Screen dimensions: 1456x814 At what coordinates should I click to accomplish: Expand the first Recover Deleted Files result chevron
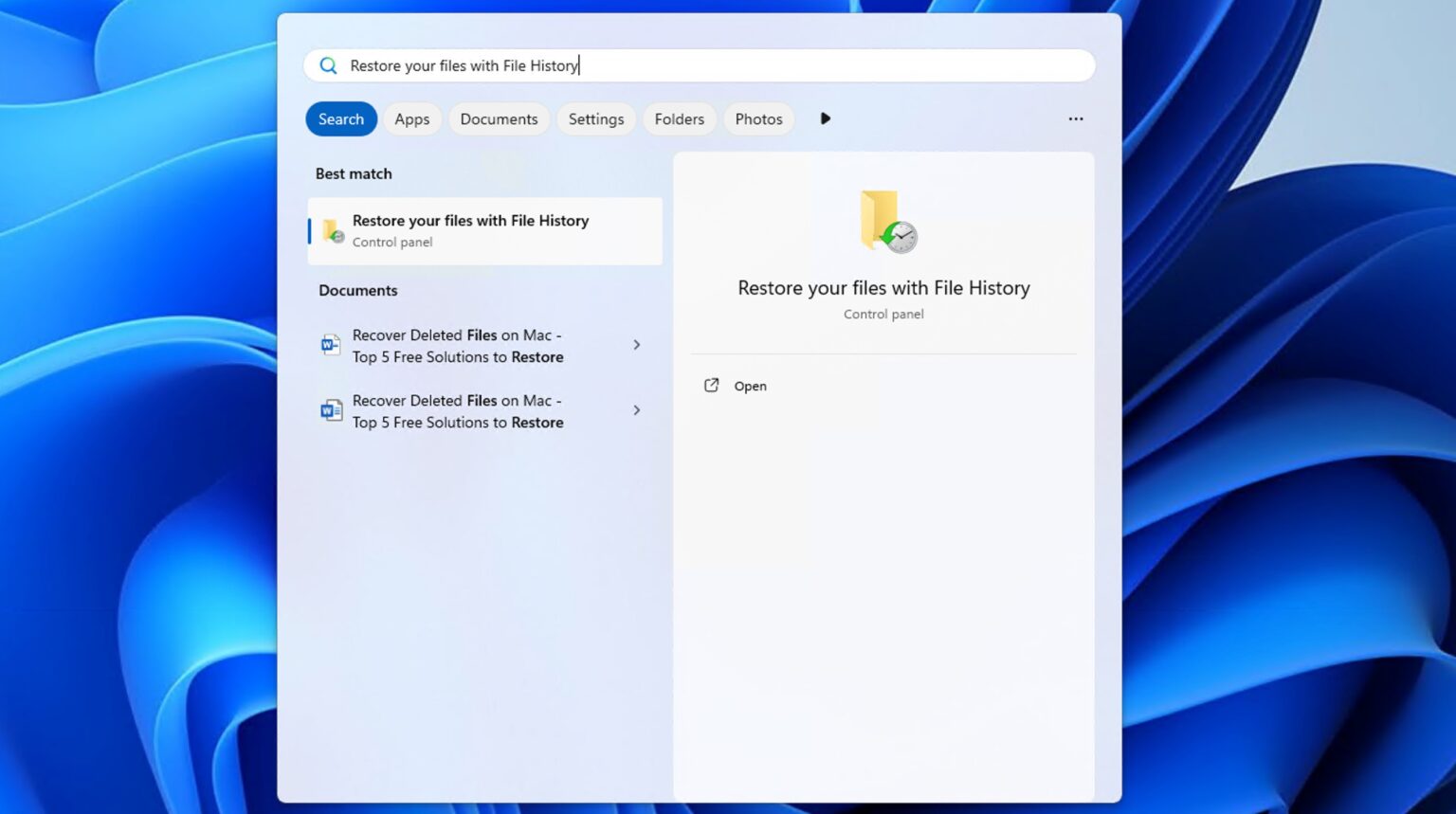(x=636, y=345)
